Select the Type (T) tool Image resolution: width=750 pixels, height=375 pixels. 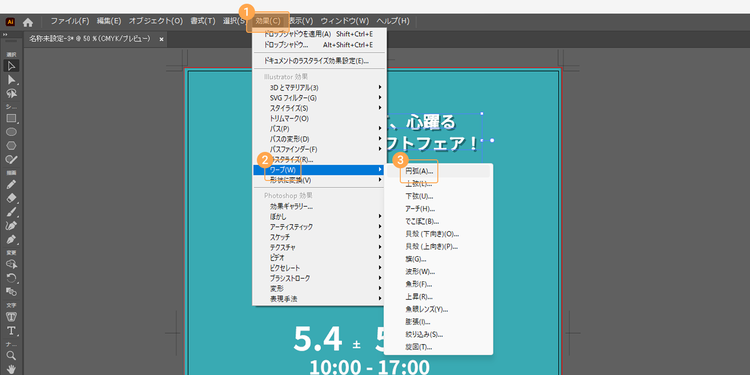point(11,331)
